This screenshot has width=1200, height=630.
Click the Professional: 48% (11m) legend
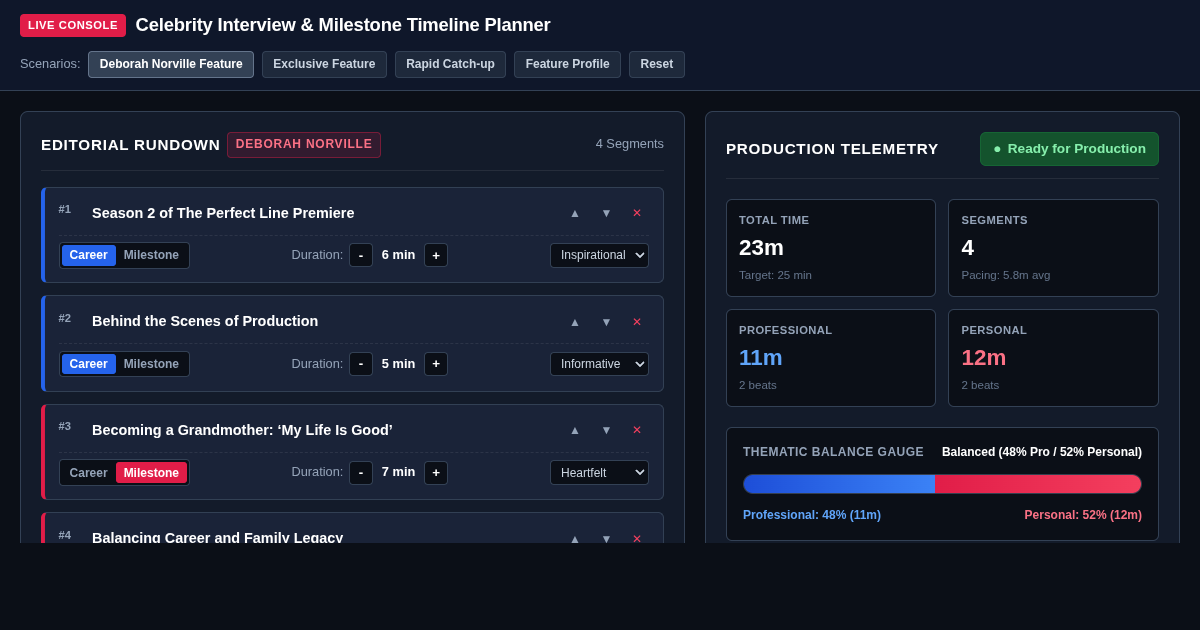coord(812,515)
